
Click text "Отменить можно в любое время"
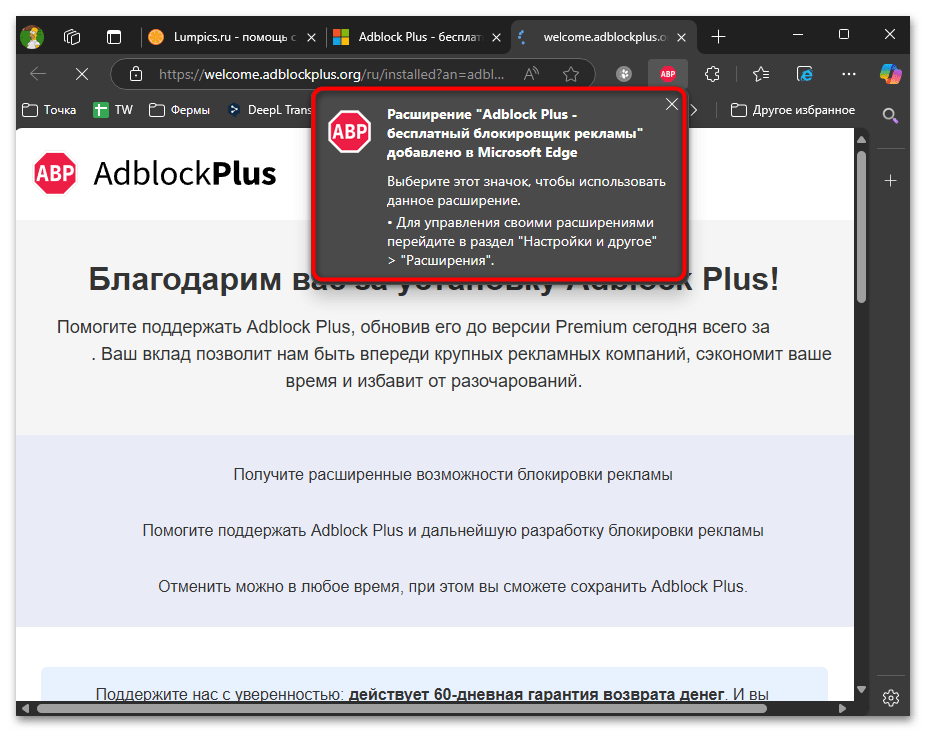[x=279, y=587]
